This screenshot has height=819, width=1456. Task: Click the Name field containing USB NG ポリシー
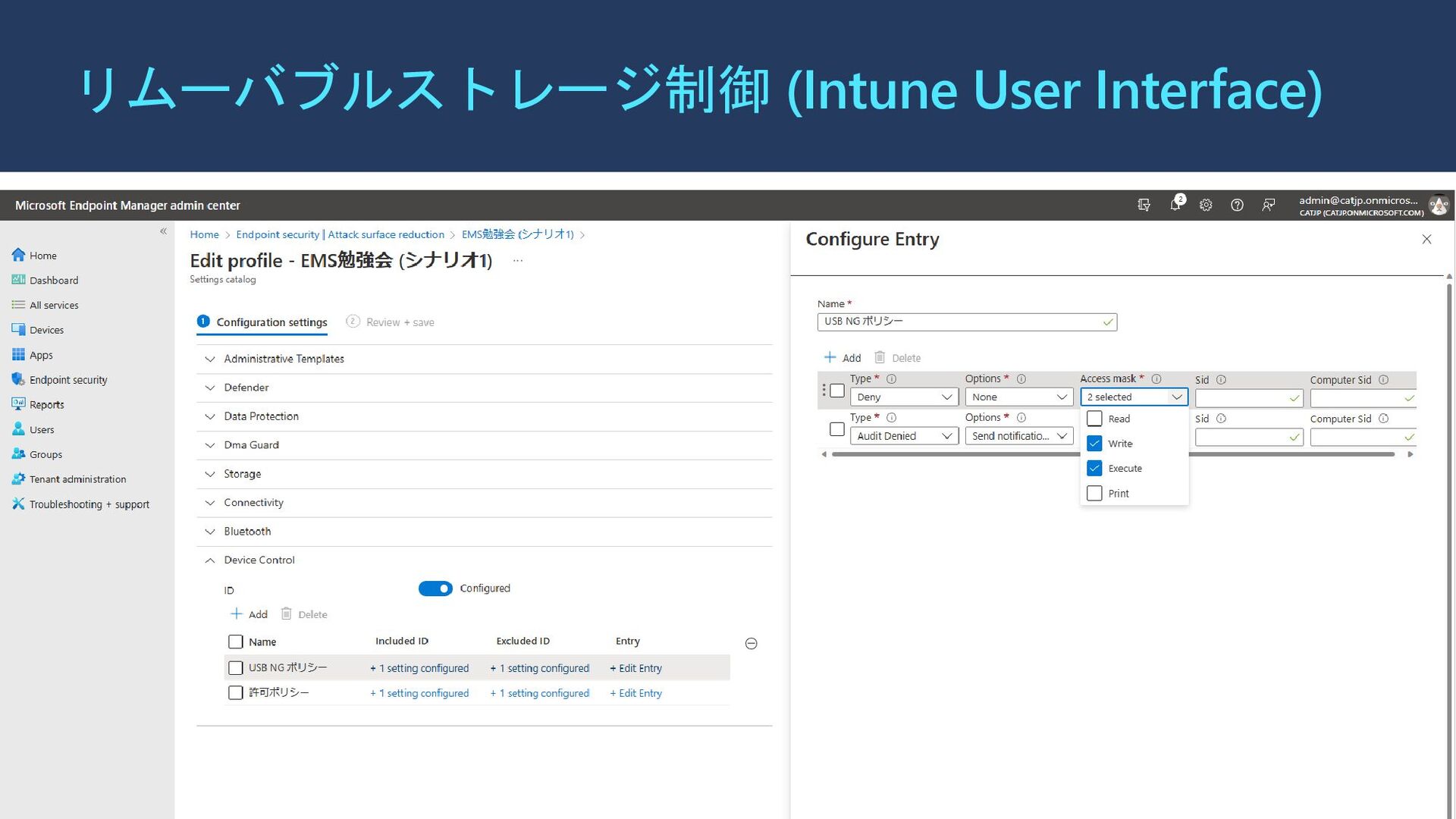(967, 322)
